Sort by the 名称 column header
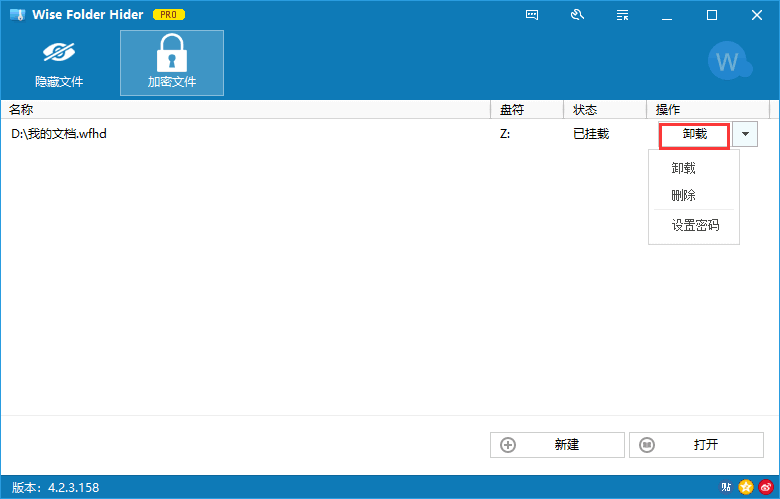Image resolution: width=780 pixels, height=499 pixels. (246, 109)
